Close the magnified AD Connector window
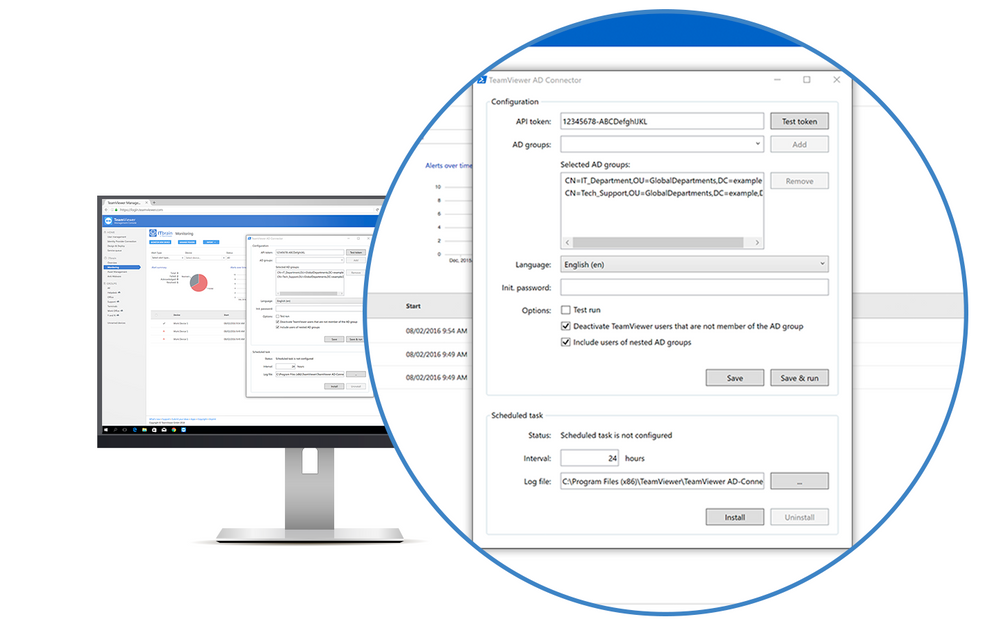This screenshot has height=624, width=998. (x=836, y=80)
